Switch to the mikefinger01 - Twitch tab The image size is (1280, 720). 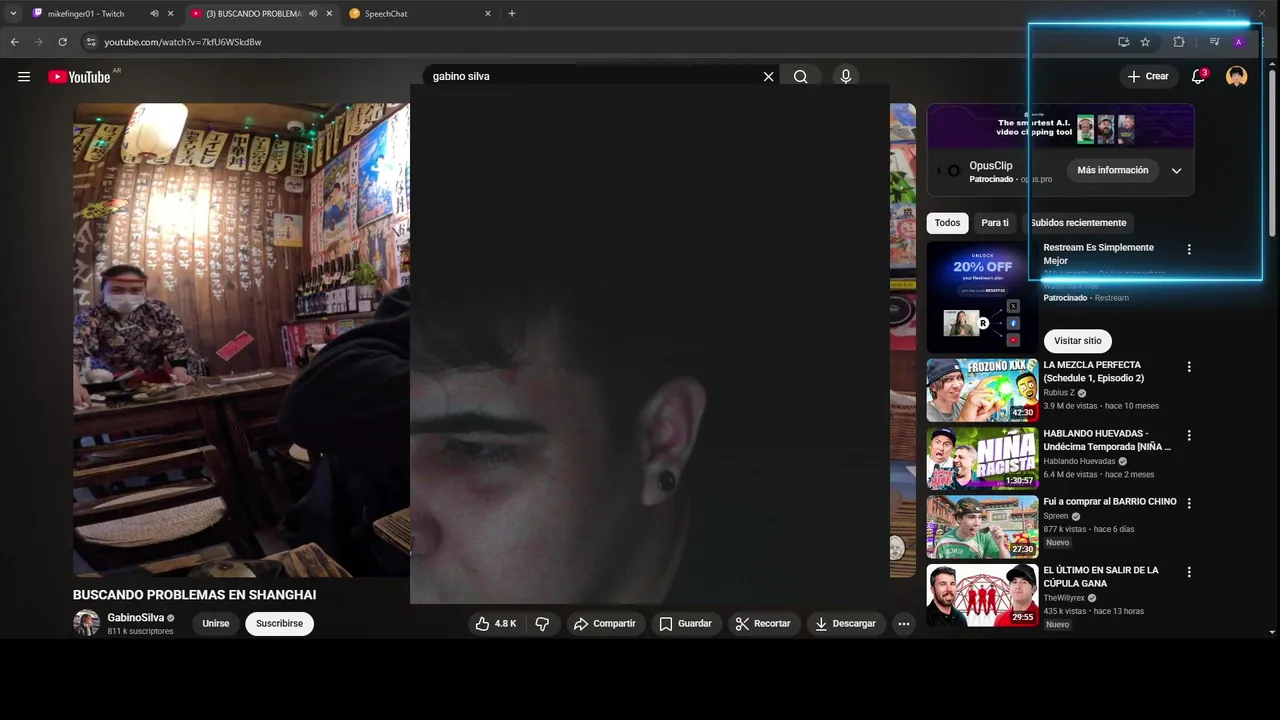click(x=86, y=14)
